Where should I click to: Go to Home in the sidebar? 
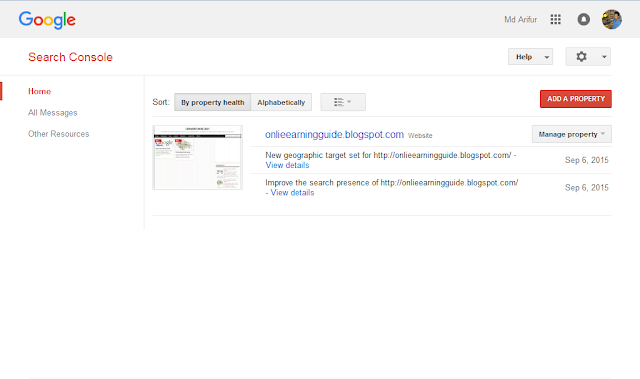(x=40, y=91)
